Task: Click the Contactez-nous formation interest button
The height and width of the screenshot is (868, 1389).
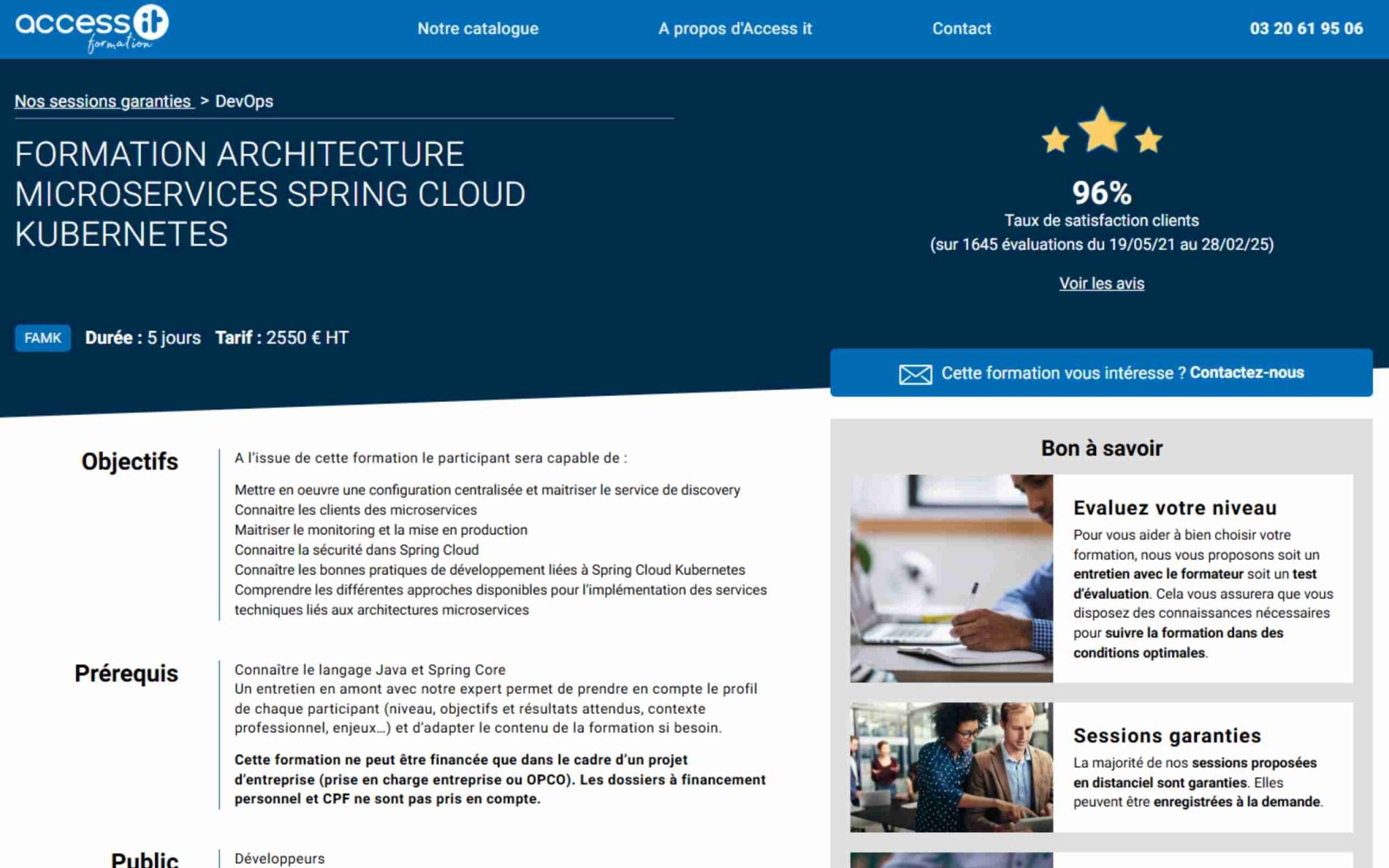Action: [x=1101, y=373]
